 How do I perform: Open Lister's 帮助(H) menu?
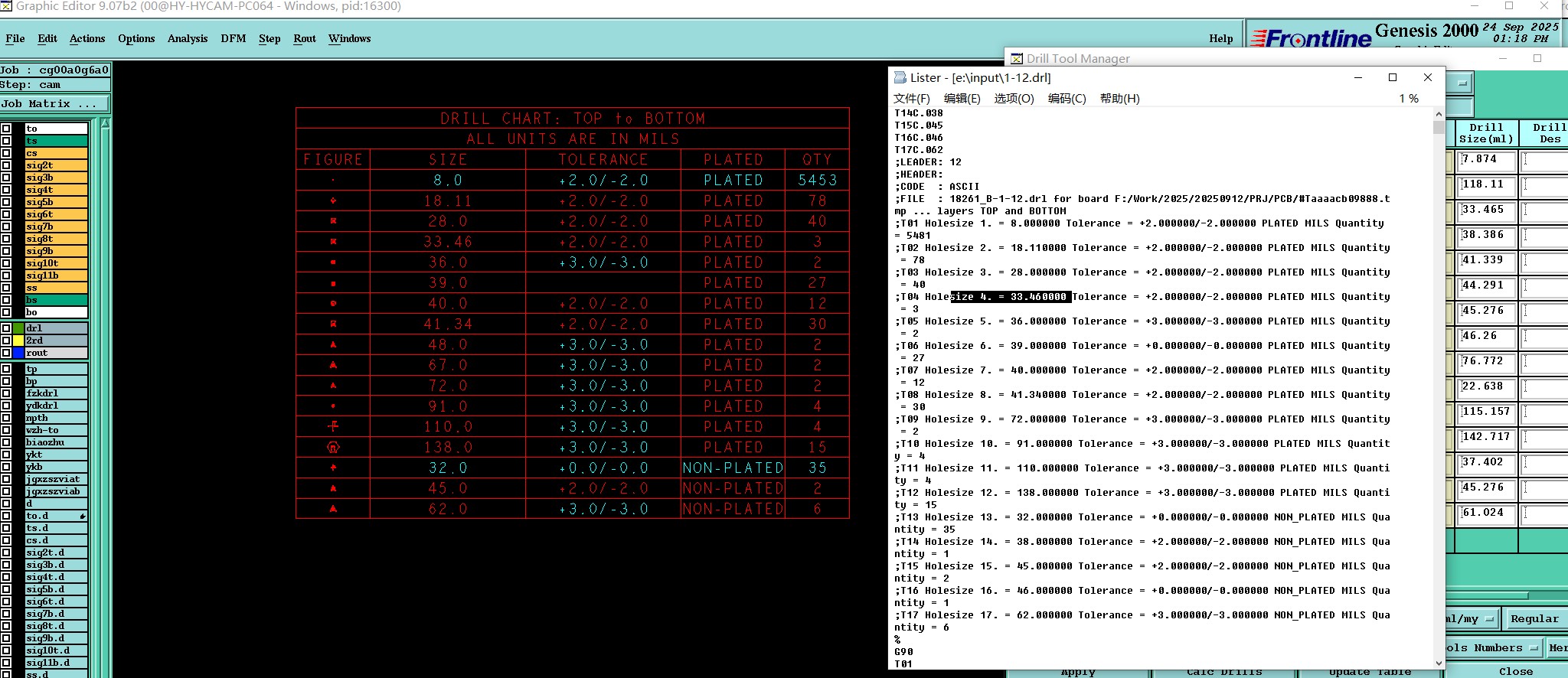click(1120, 99)
